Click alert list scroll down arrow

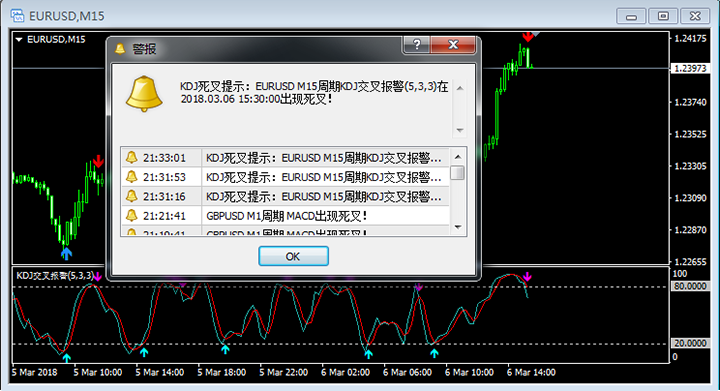[x=458, y=227]
